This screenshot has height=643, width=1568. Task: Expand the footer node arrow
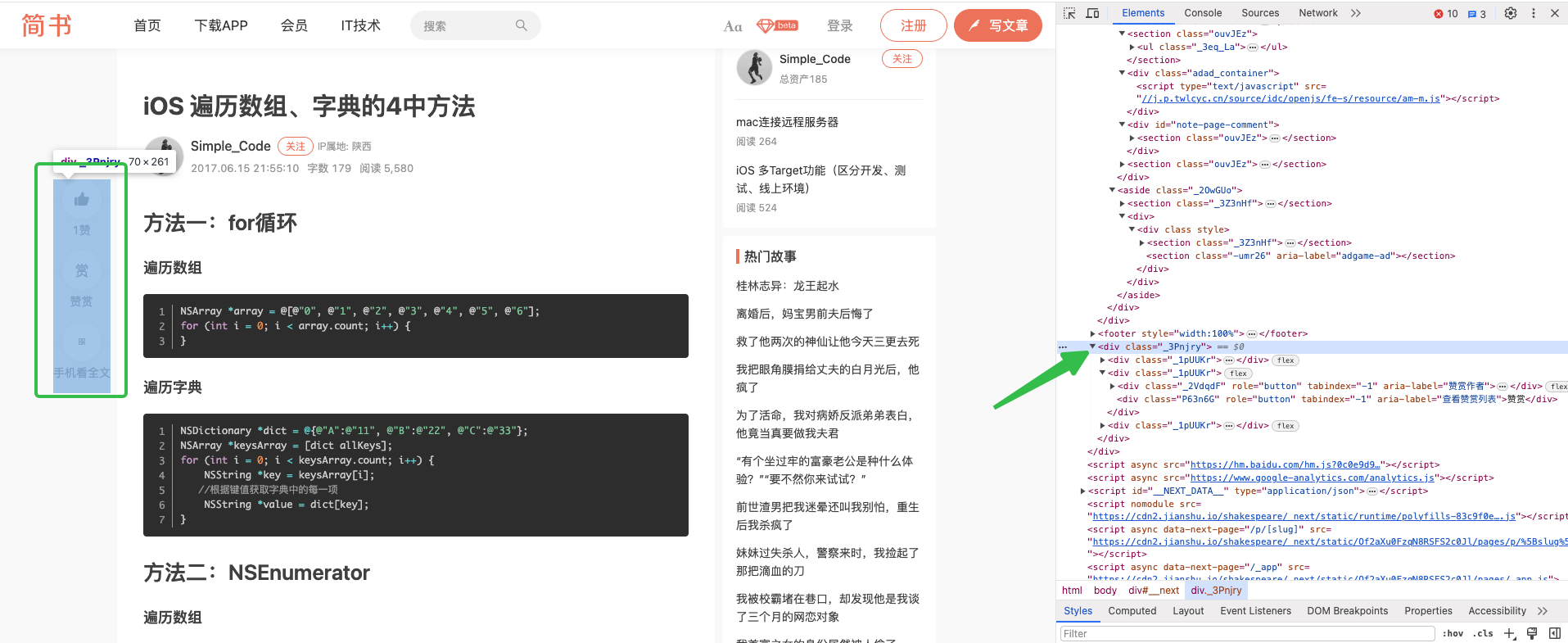pos(1092,333)
